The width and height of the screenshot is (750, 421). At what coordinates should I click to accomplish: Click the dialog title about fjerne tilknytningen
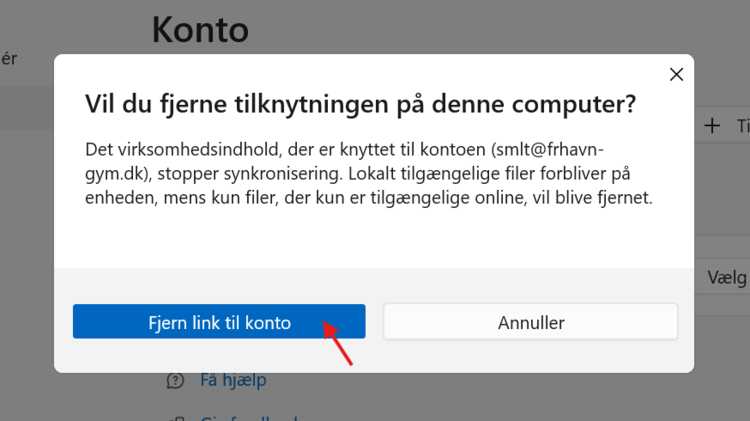(360, 105)
